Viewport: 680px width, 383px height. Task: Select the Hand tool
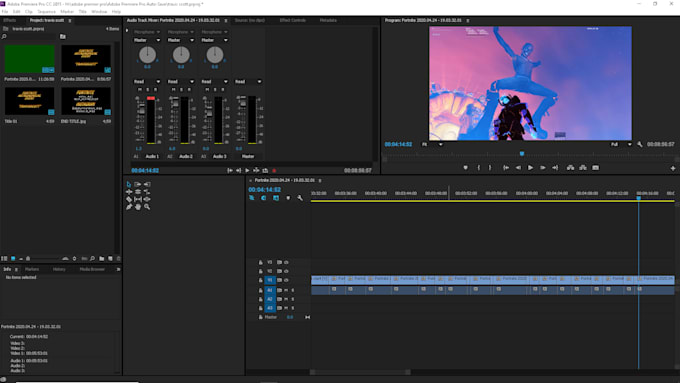click(x=138, y=207)
